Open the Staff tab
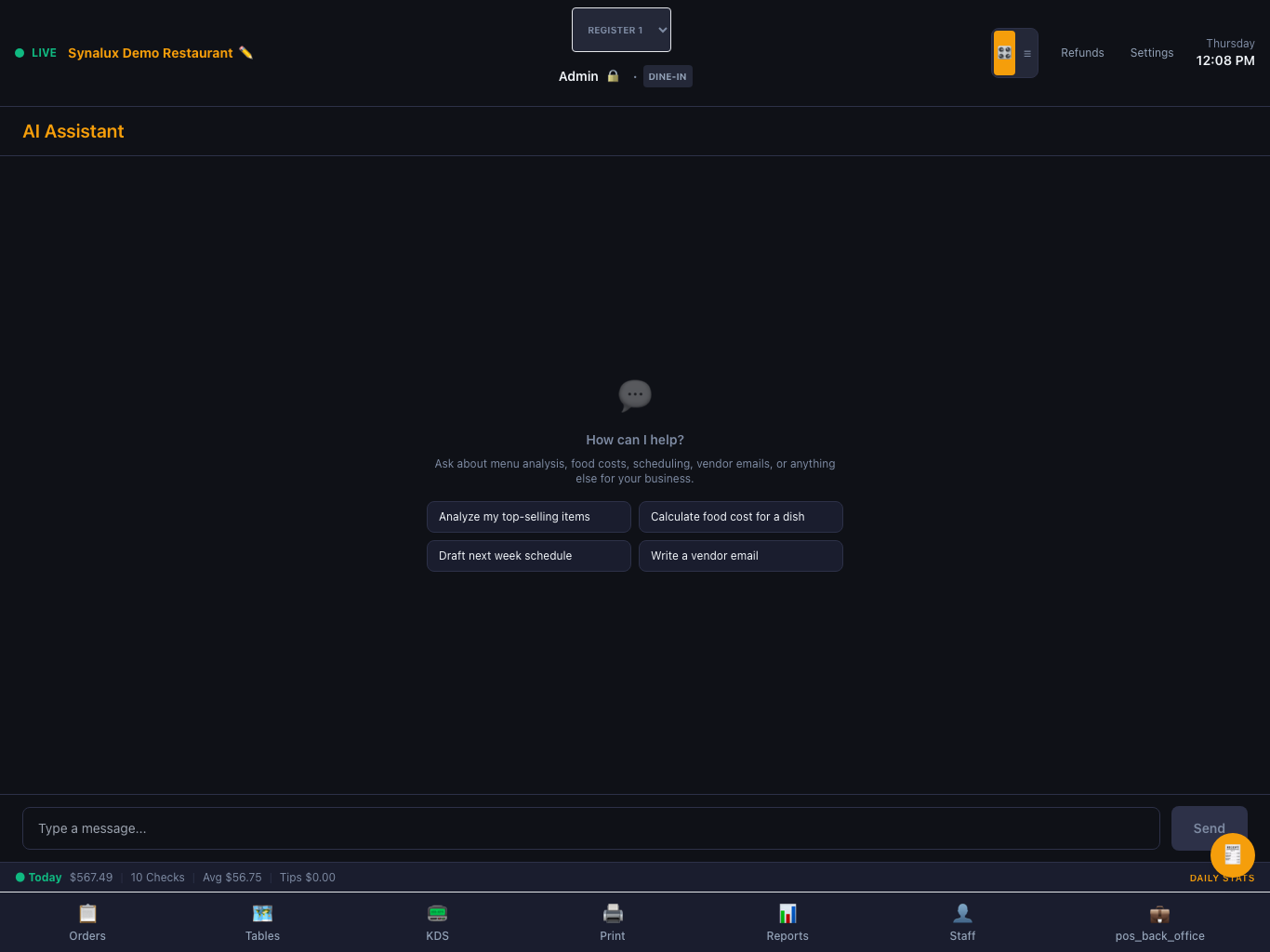The width and height of the screenshot is (1270, 952). coord(962,922)
